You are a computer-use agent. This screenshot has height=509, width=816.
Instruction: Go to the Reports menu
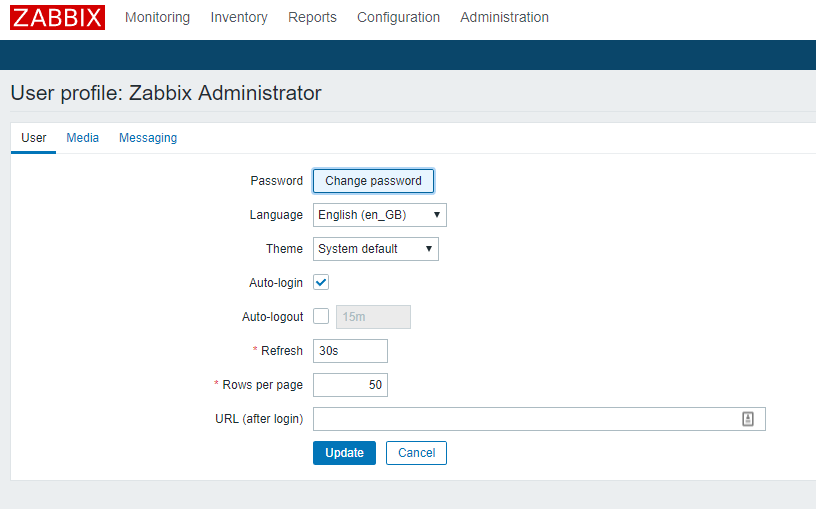312,18
